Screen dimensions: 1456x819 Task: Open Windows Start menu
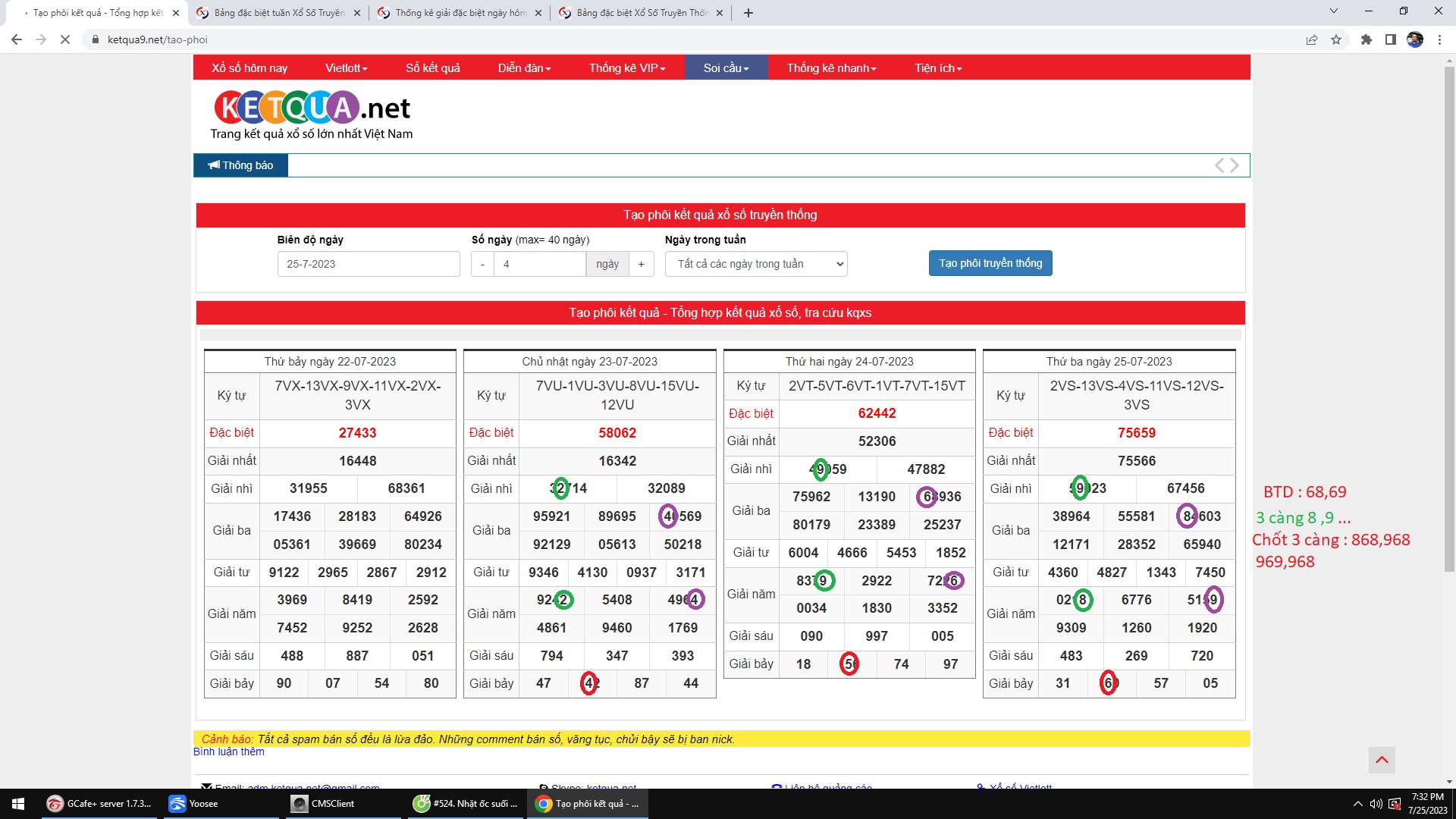[18, 804]
